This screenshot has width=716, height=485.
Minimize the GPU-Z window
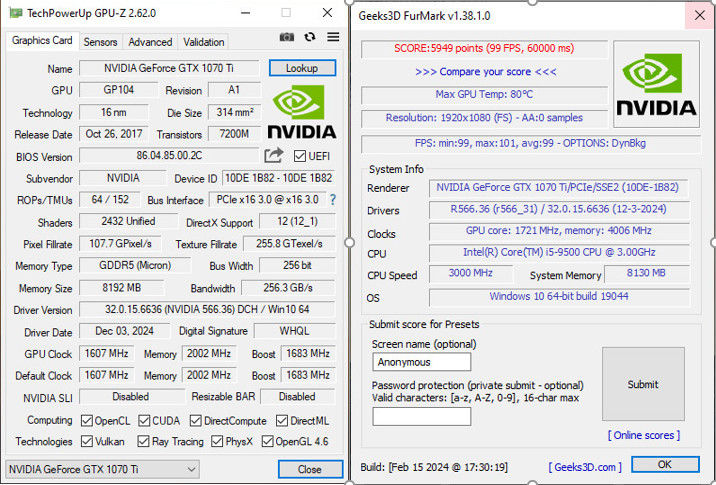(x=246, y=13)
